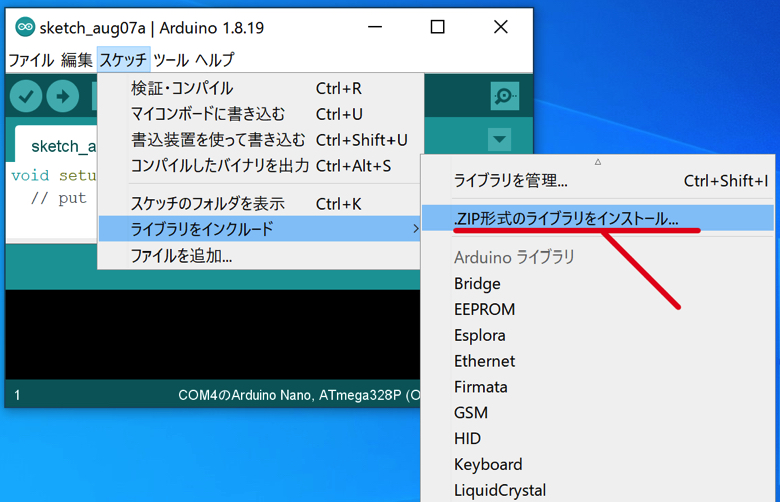Image resolution: width=780 pixels, height=502 pixels.
Task: Select コンパイルしたバイナリを出力 entry
Action: pyautogui.click(x=261, y=166)
